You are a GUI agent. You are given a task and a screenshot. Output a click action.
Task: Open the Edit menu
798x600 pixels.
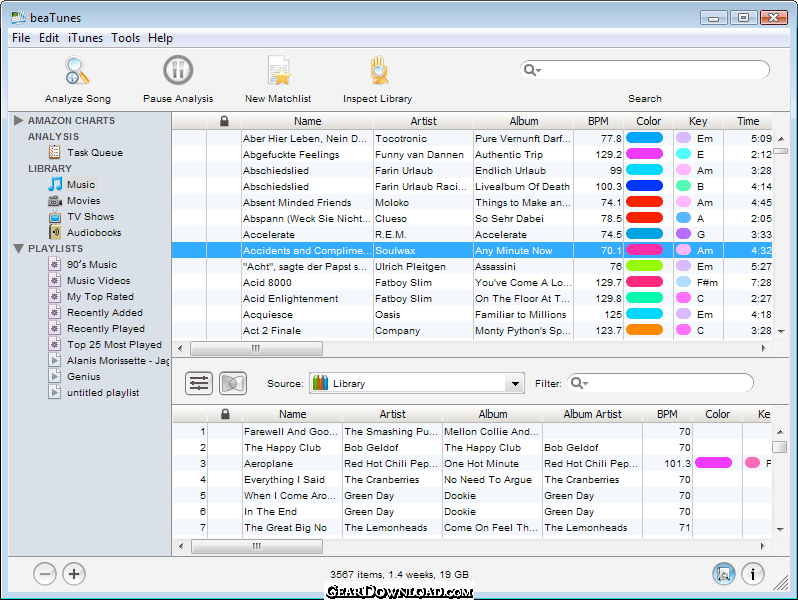point(49,38)
